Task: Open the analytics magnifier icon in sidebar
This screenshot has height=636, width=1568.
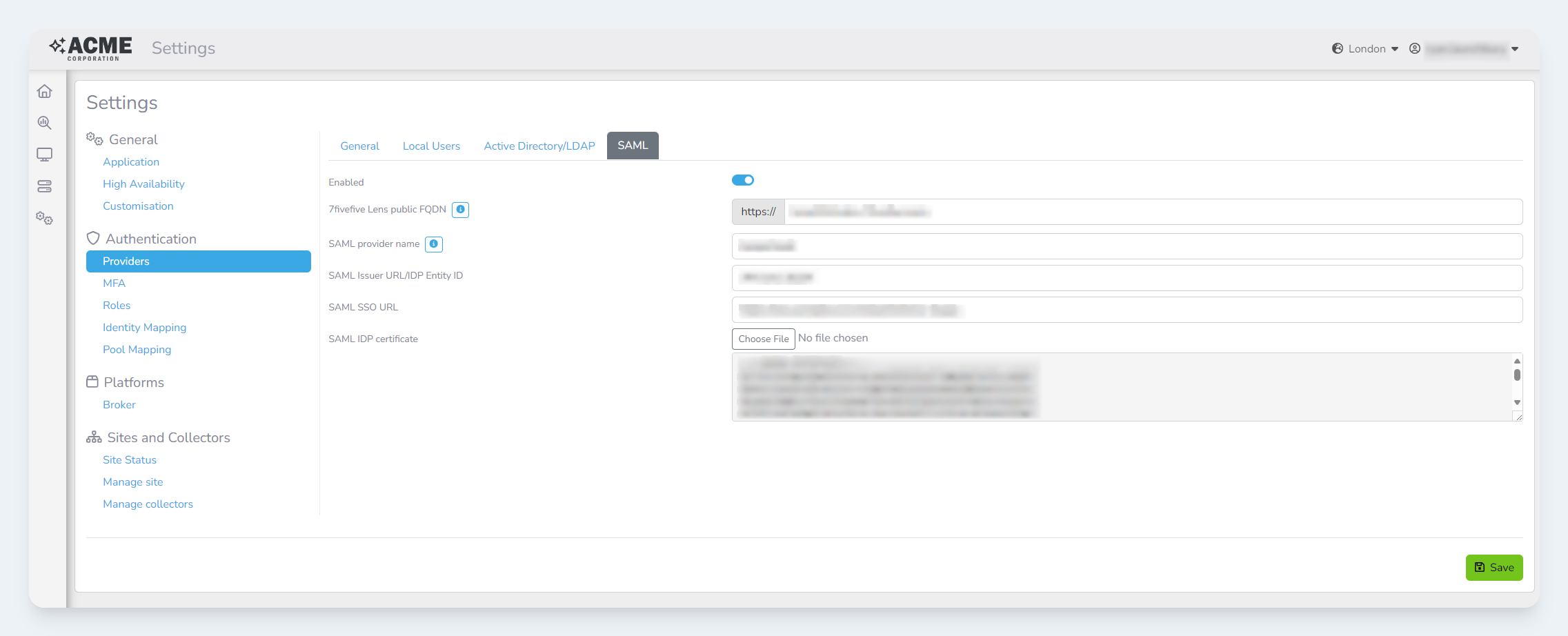Action: tap(45, 123)
